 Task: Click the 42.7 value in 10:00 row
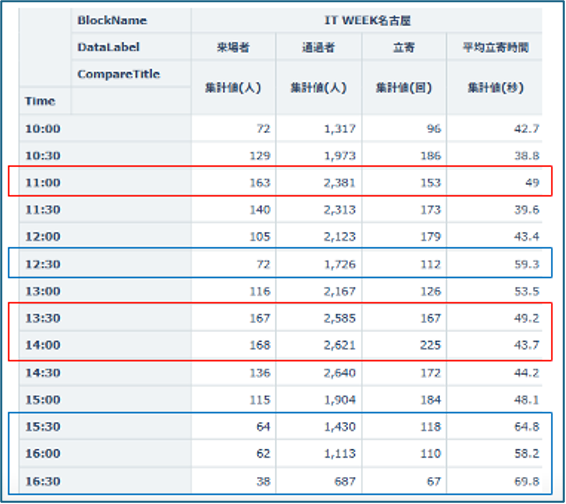point(527,129)
